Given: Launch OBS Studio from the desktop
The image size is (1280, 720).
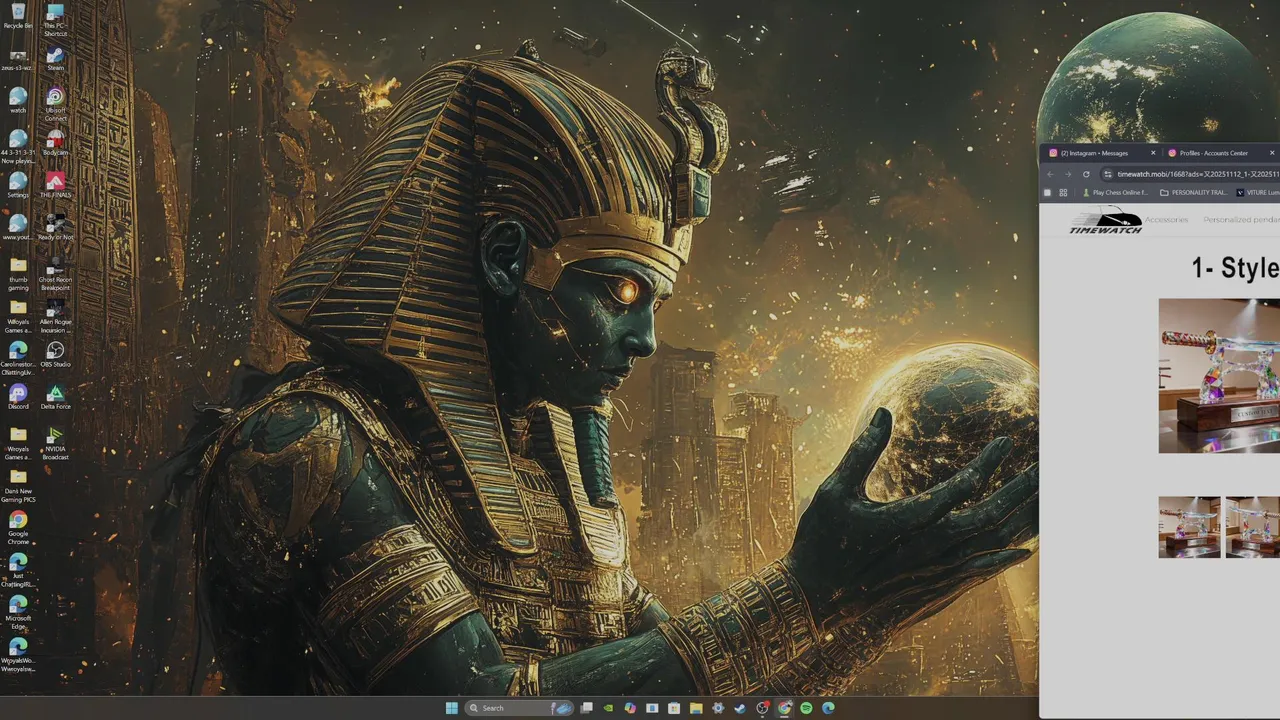Looking at the screenshot, I should (x=55, y=354).
